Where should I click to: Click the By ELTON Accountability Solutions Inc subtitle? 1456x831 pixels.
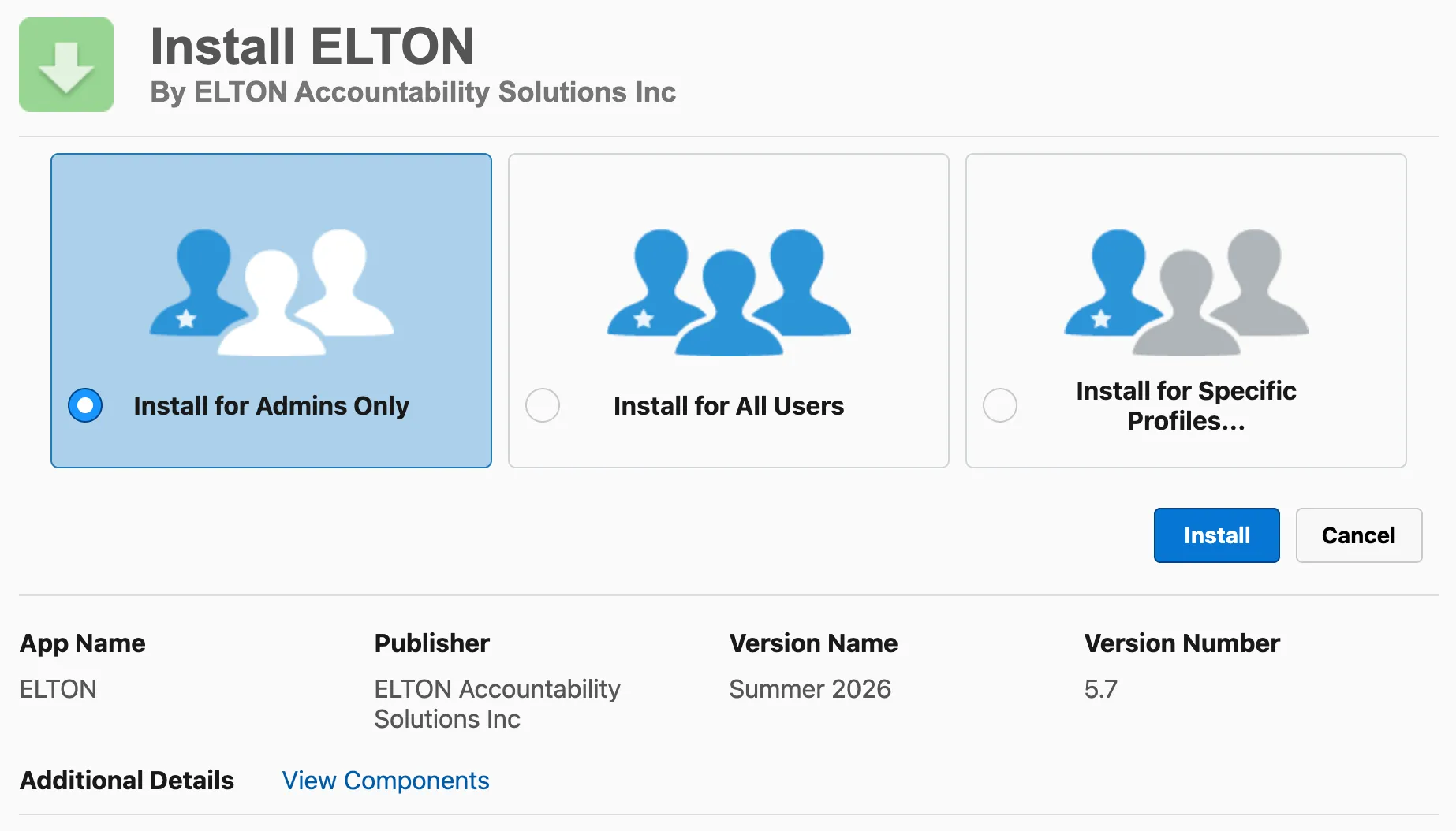pos(413,92)
